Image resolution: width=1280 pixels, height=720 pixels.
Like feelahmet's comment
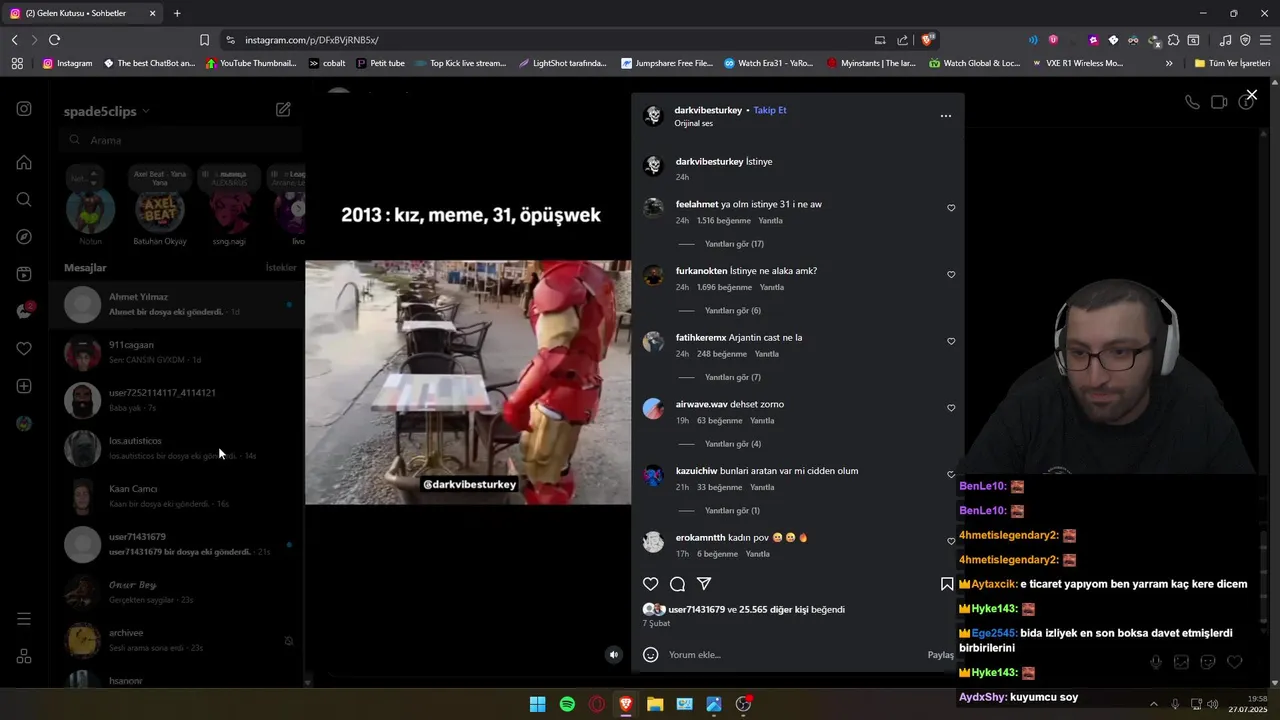(951, 208)
